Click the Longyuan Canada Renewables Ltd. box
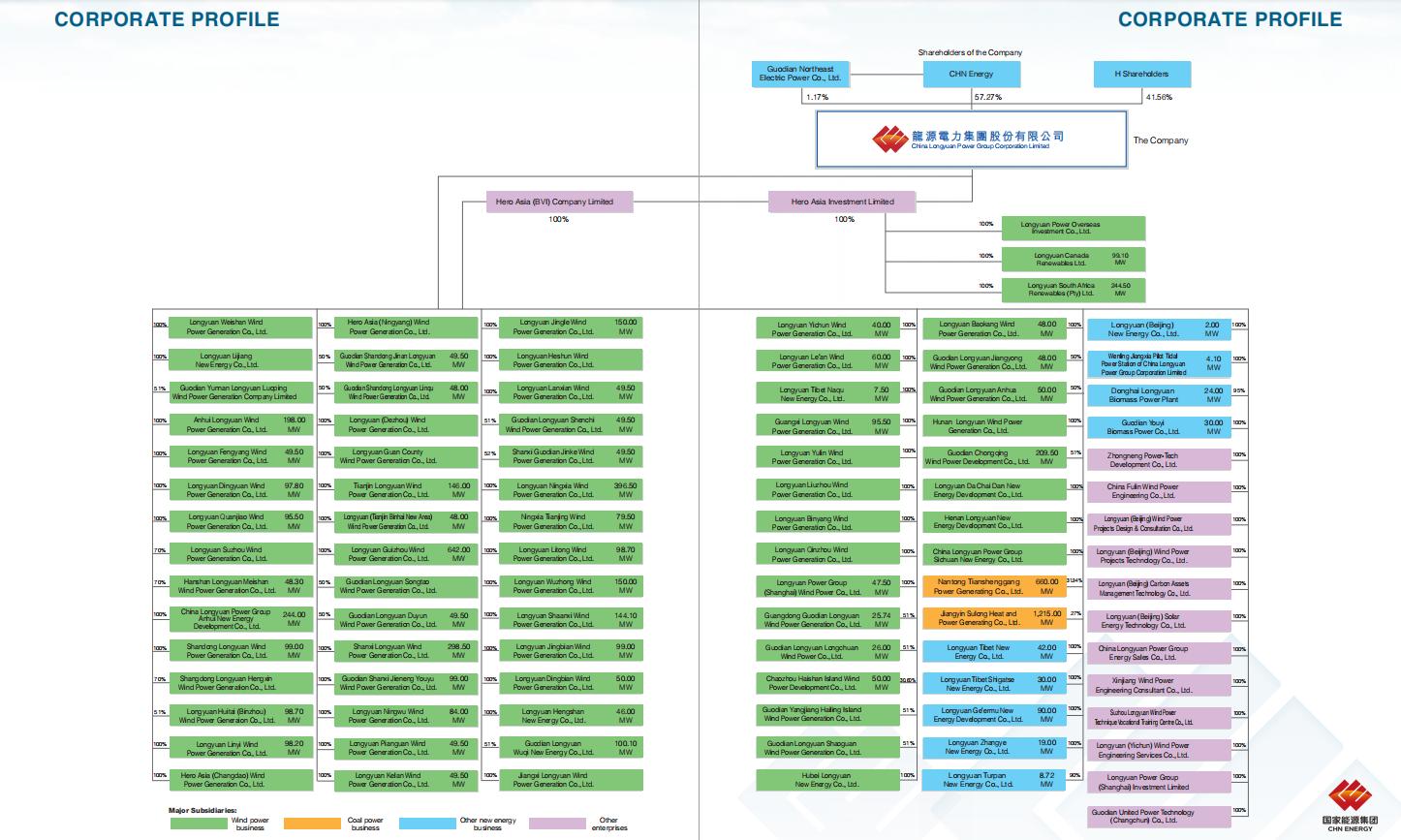 1073,260
